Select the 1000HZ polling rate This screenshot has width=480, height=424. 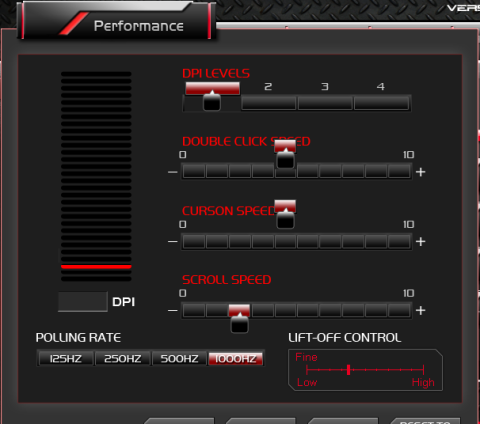[235, 359]
